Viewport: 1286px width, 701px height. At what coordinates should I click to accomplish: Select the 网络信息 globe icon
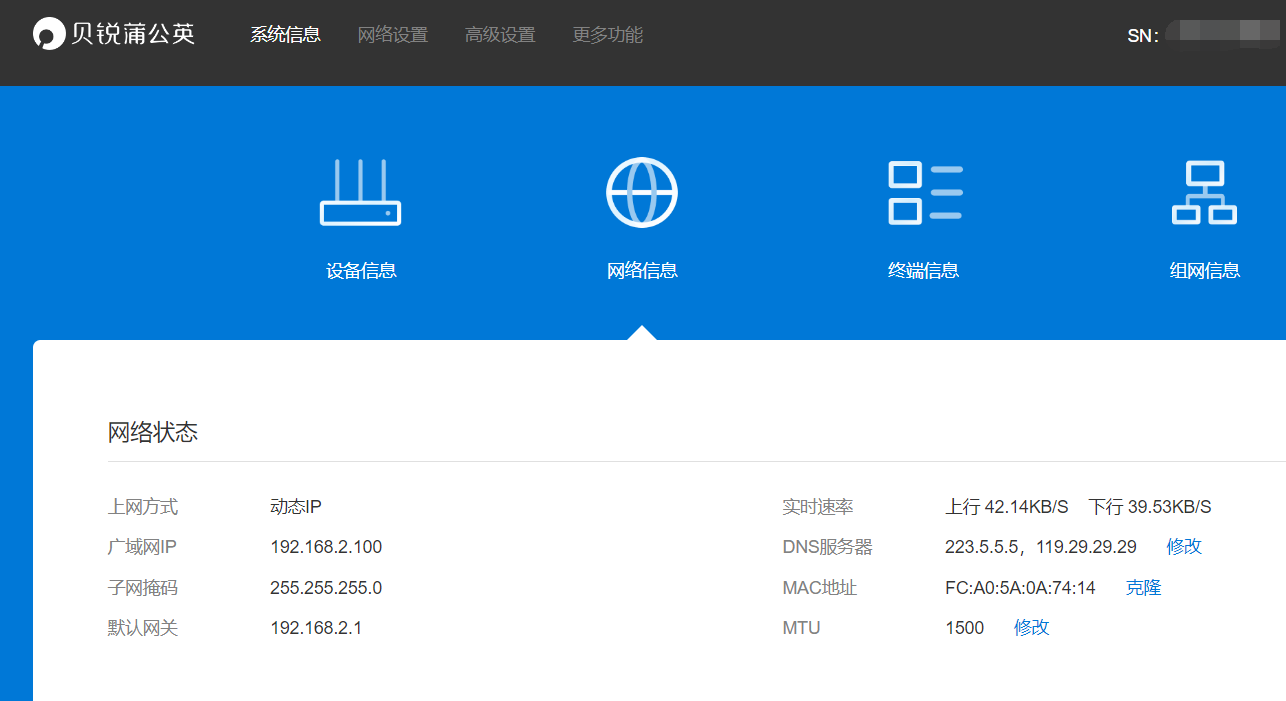coord(641,191)
